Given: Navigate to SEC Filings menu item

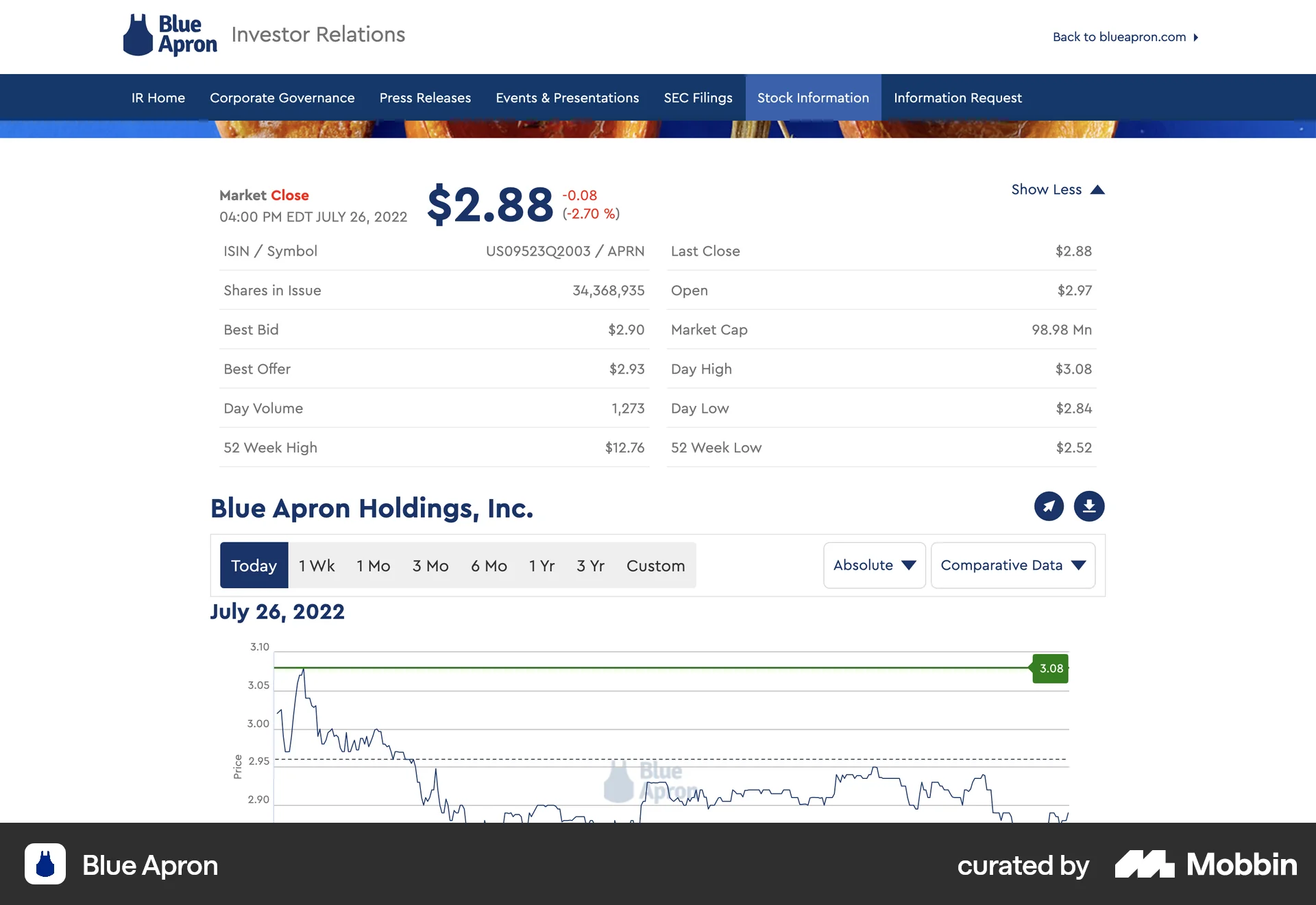Looking at the screenshot, I should point(698,97).
